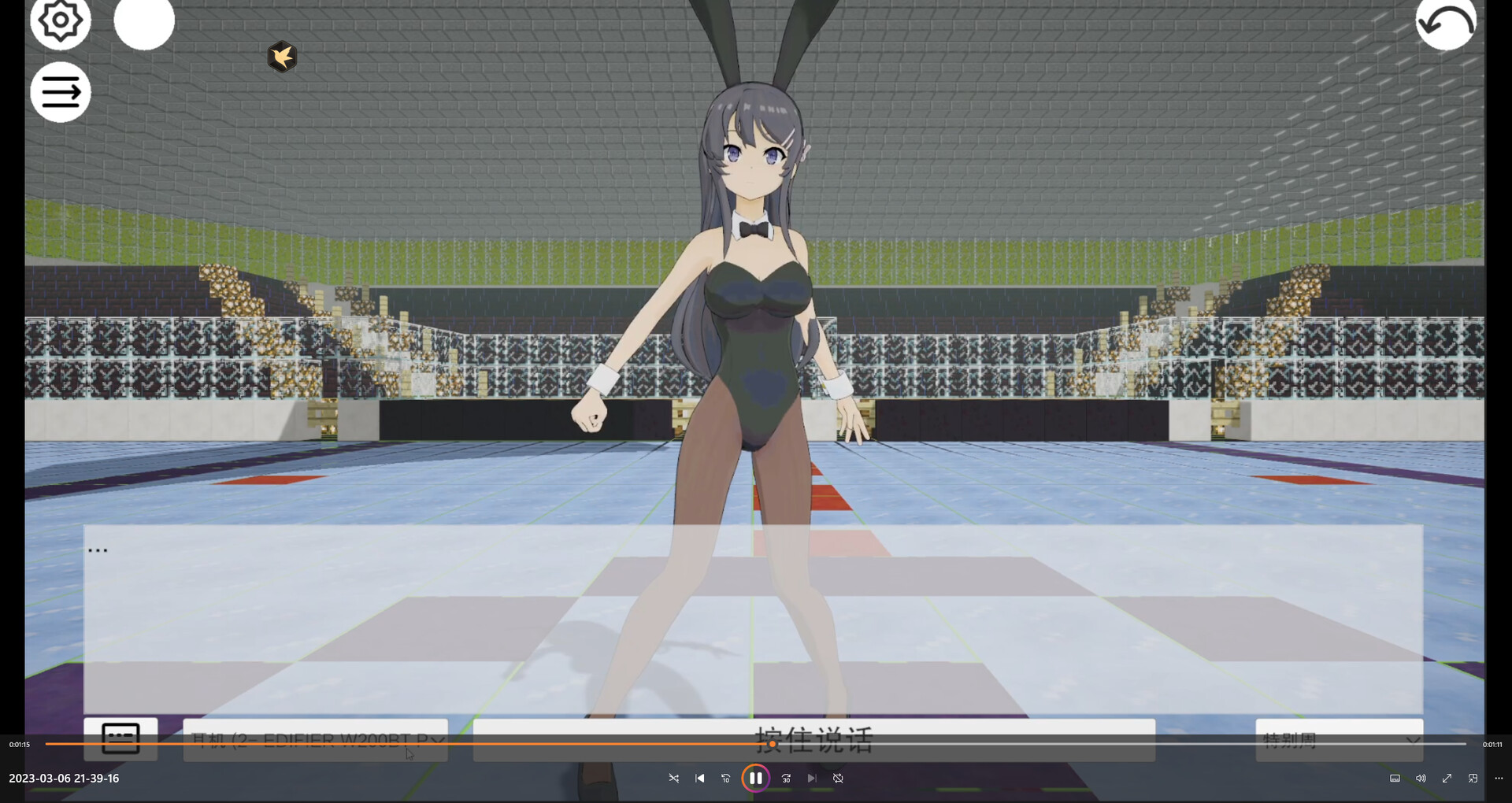Image resolution: width=1512 pixels, height=803 pixels.
Task: Open the hamburger menu with arrow
Action: coord(61,92)
